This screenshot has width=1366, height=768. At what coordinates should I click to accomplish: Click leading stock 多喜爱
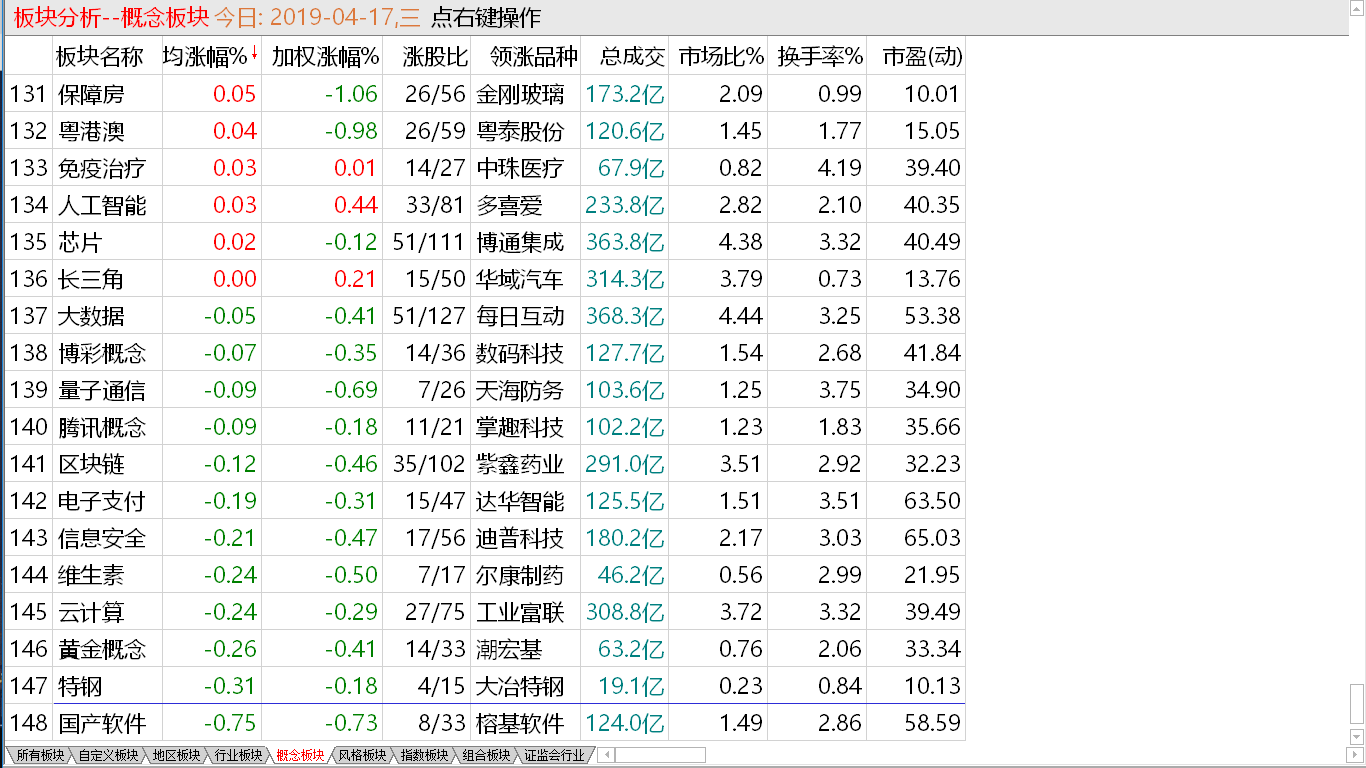[509, 205]
